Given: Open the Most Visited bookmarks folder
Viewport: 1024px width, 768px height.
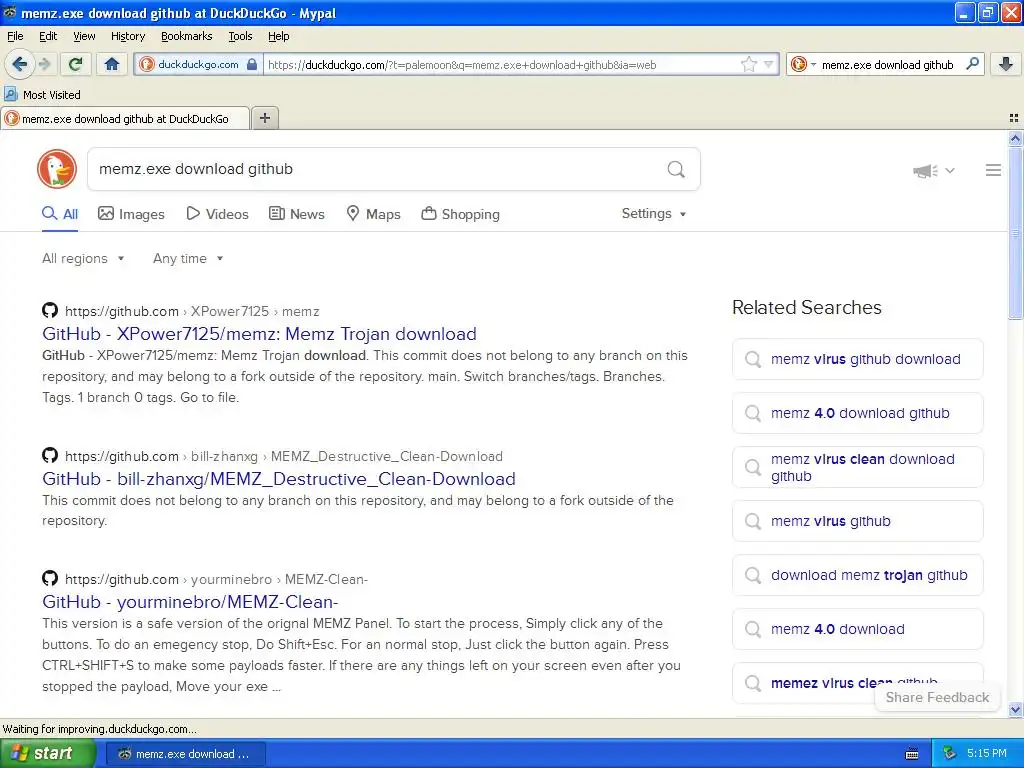Looking at the screenshot, I should [x=42, y=95].
